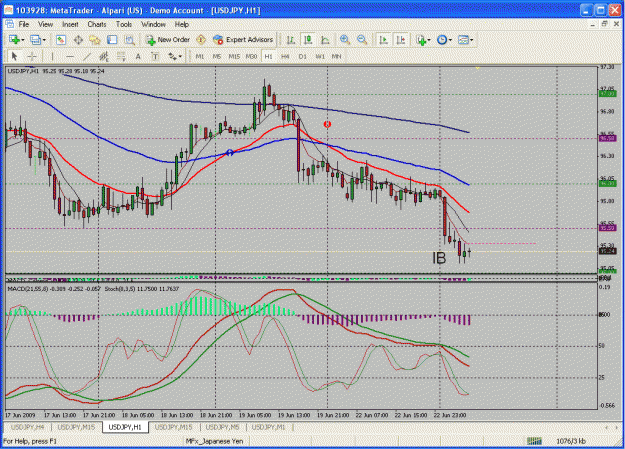
Task: Toggle the Terminal window icon
Action: [x=112, y=40]
